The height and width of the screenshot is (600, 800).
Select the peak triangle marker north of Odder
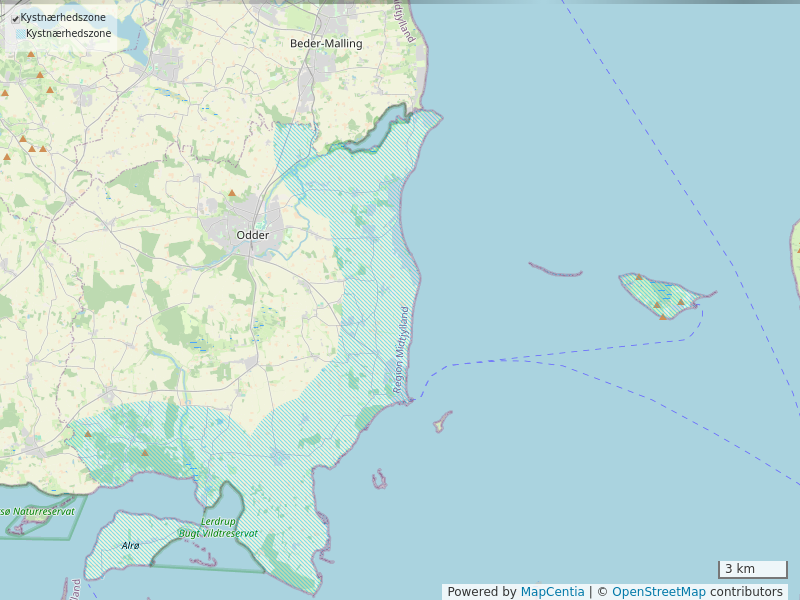[x=232, y=193]
